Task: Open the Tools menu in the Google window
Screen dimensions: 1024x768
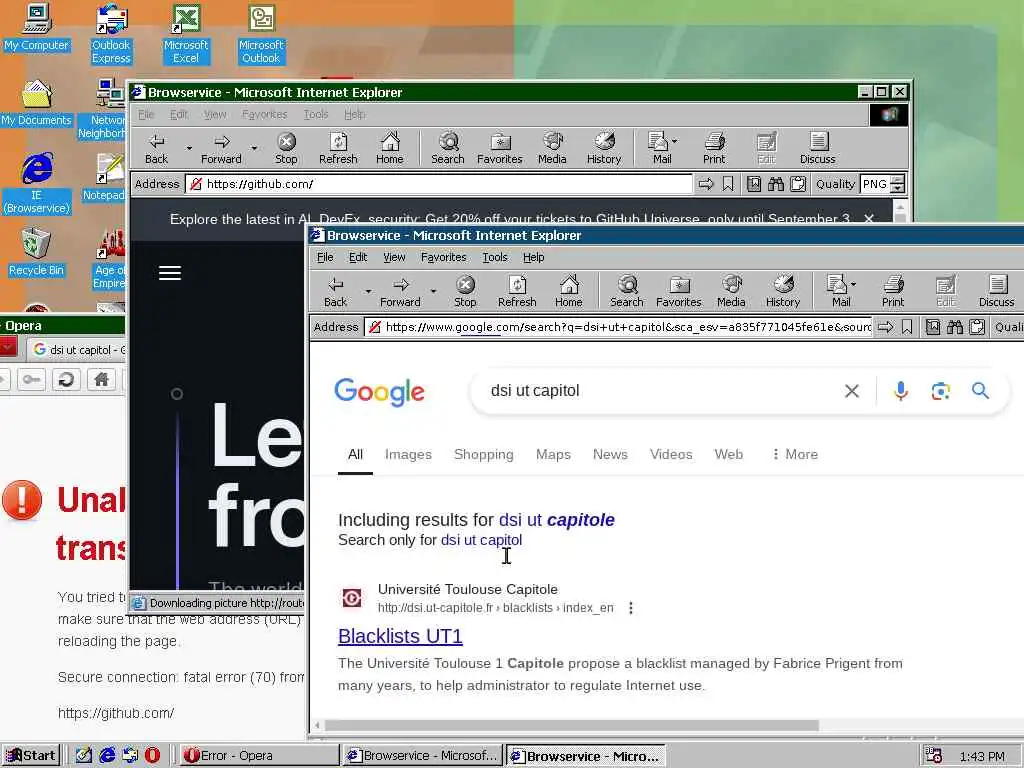Action: [x=494, y=257]
